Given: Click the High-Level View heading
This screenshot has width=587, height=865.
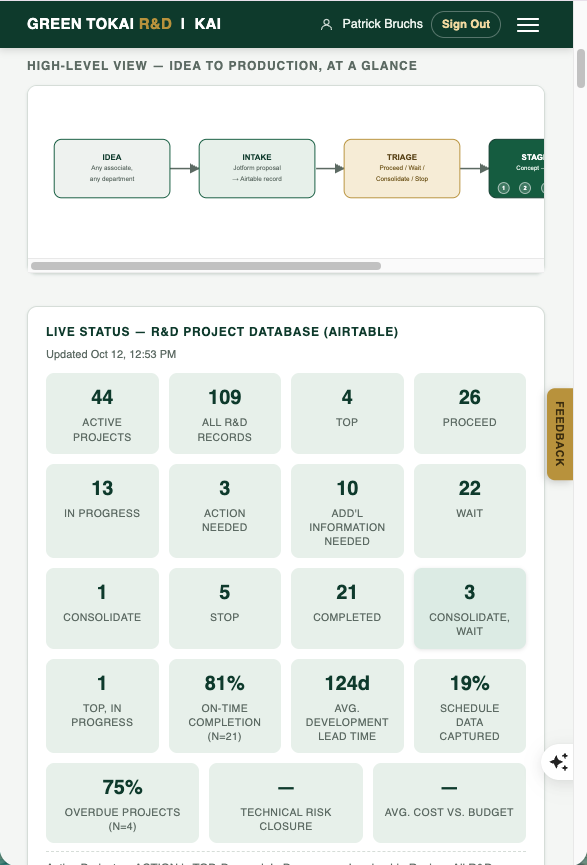Looking at the screenshot, I should (x=222, y=66).
